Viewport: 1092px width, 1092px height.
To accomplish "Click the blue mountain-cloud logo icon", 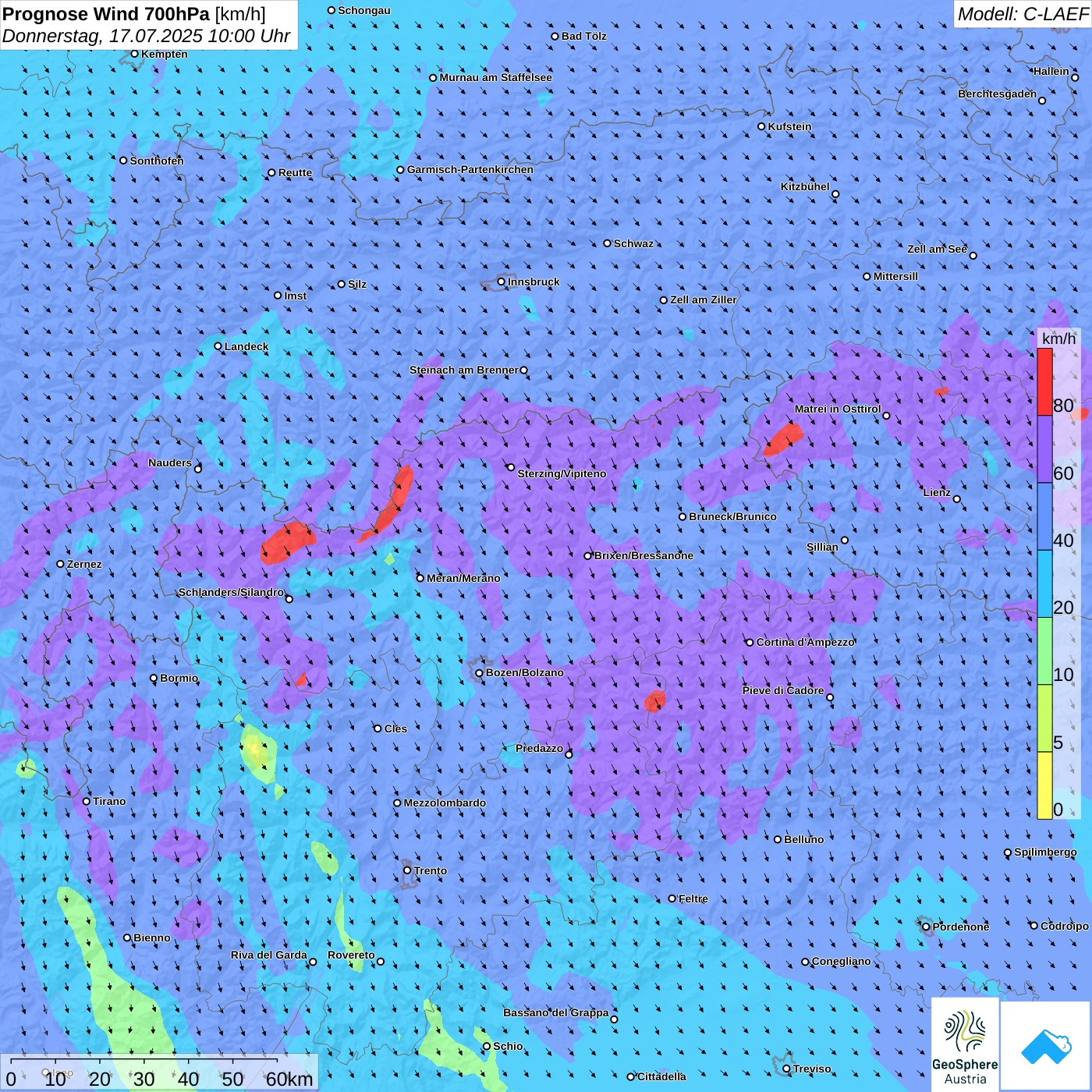I will [x=1045, y=1046].
